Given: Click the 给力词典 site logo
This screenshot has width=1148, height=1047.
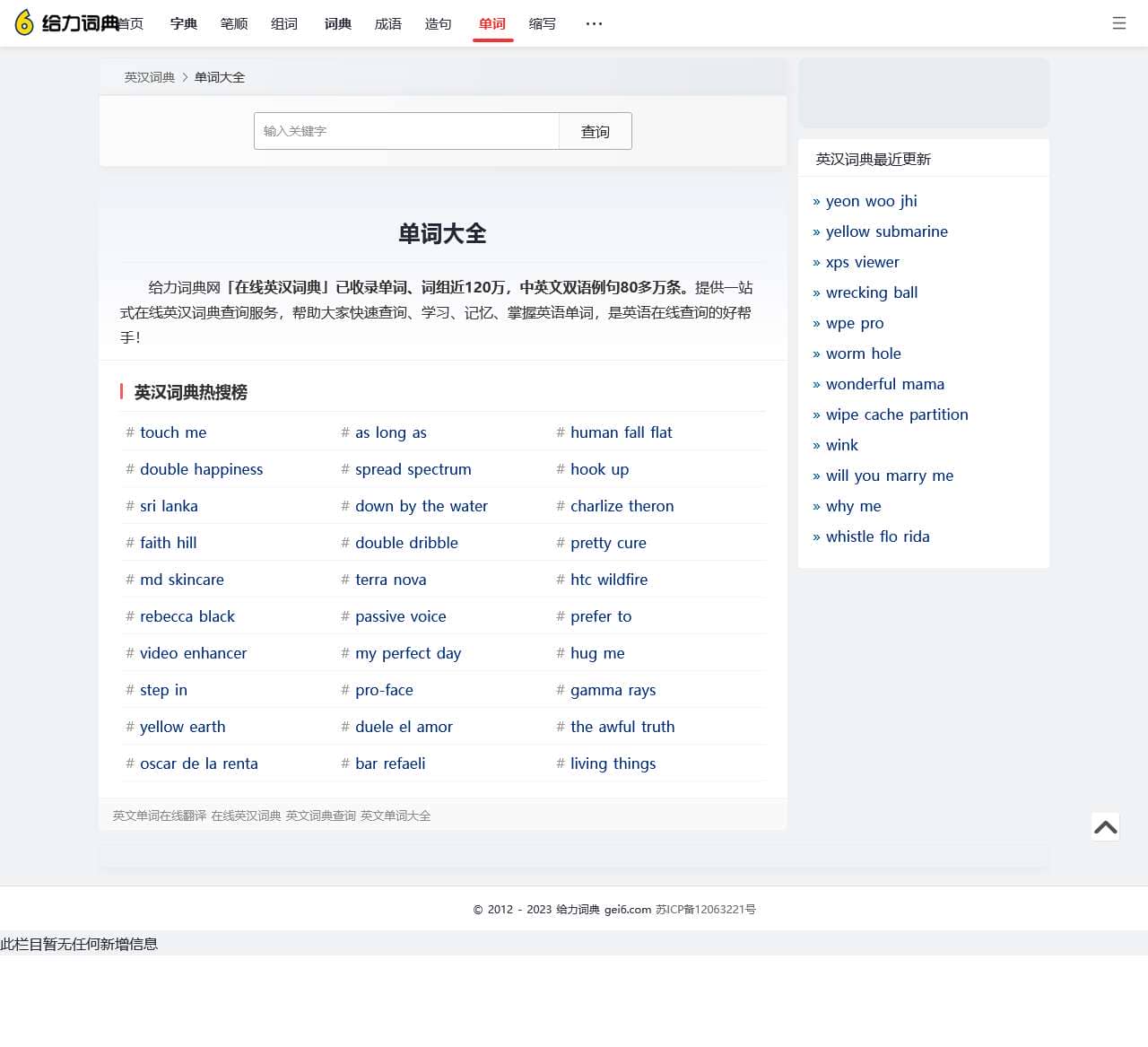Looking at the screenshot, I should [x=67, y=23].
